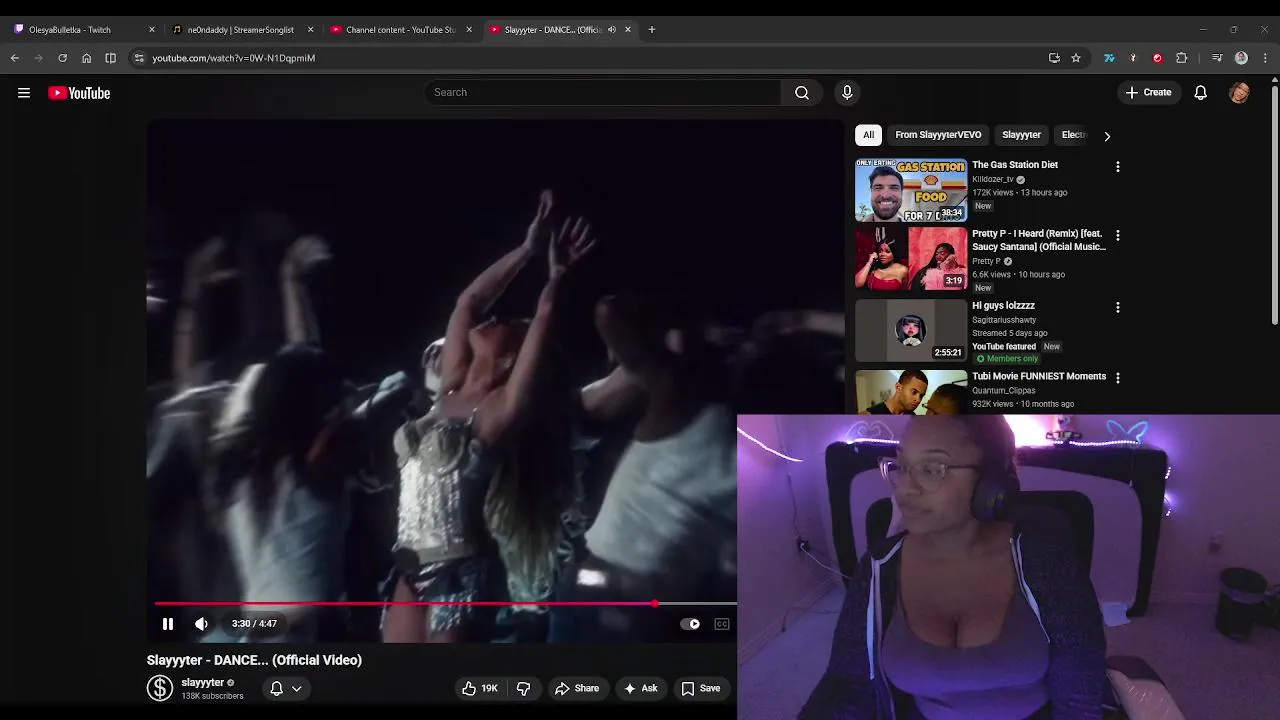Like the video with thumbs up 19K

pyautogui.click(x=479, y=688)
